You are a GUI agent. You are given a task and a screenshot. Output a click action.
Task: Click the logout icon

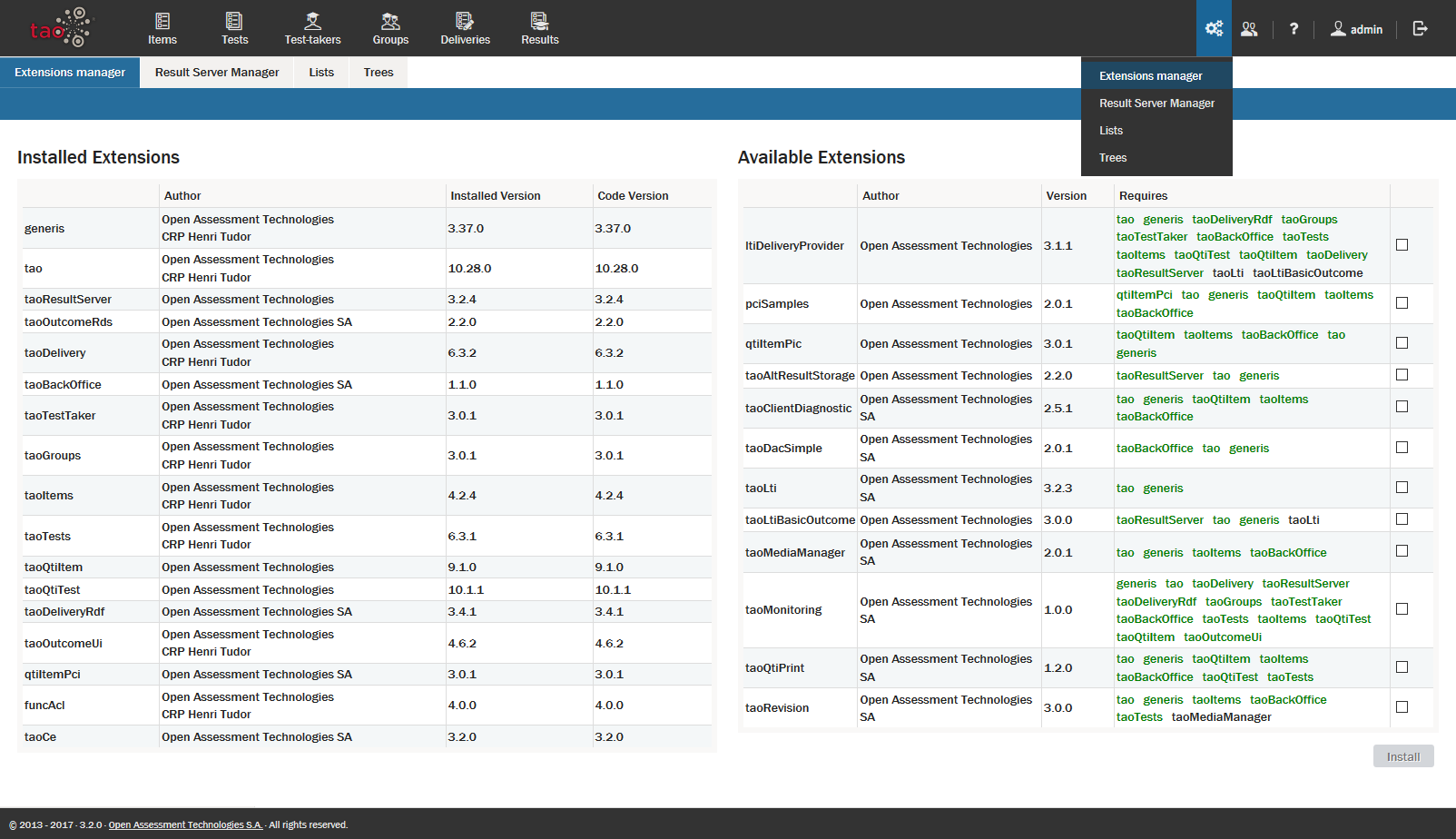click(x=1421, y=29)
